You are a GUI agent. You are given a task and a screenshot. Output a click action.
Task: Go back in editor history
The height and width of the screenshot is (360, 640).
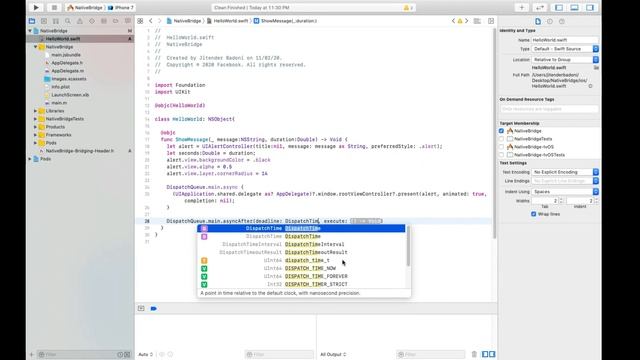click(151, 21)
